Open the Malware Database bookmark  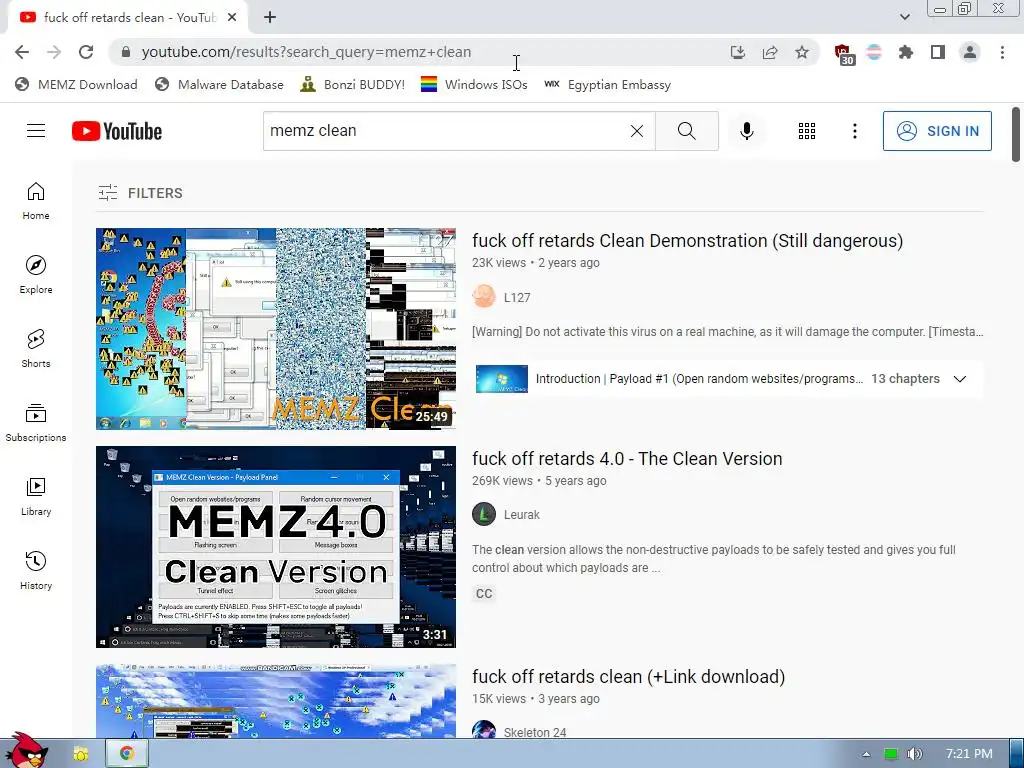click(219, 84)
